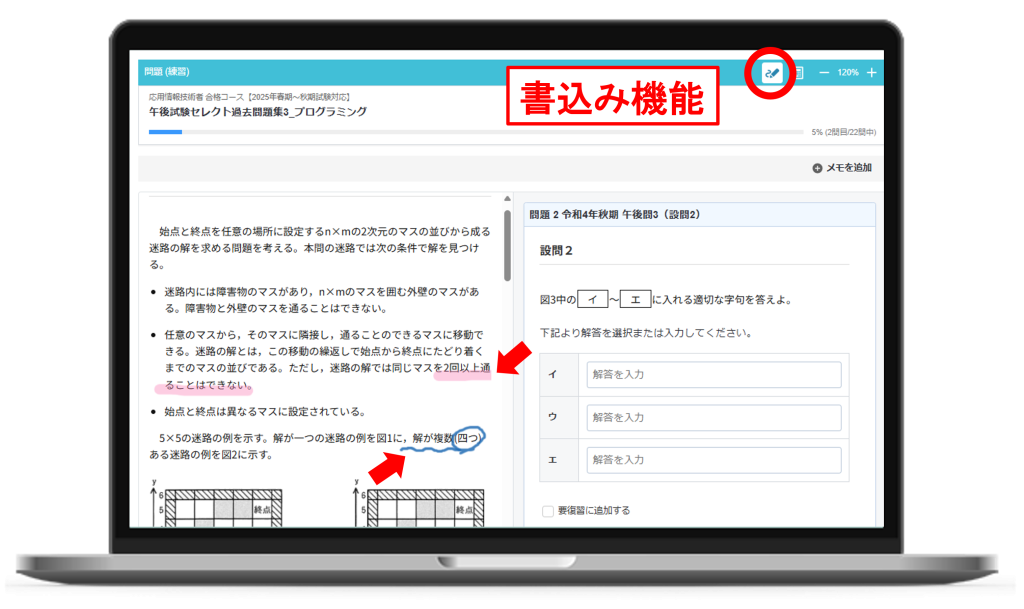The width and height of the screenshot is (1024, 609).
Task: Click the plus icon beside メモを追加
Action: pyautogui.click(x=817, y=168)
